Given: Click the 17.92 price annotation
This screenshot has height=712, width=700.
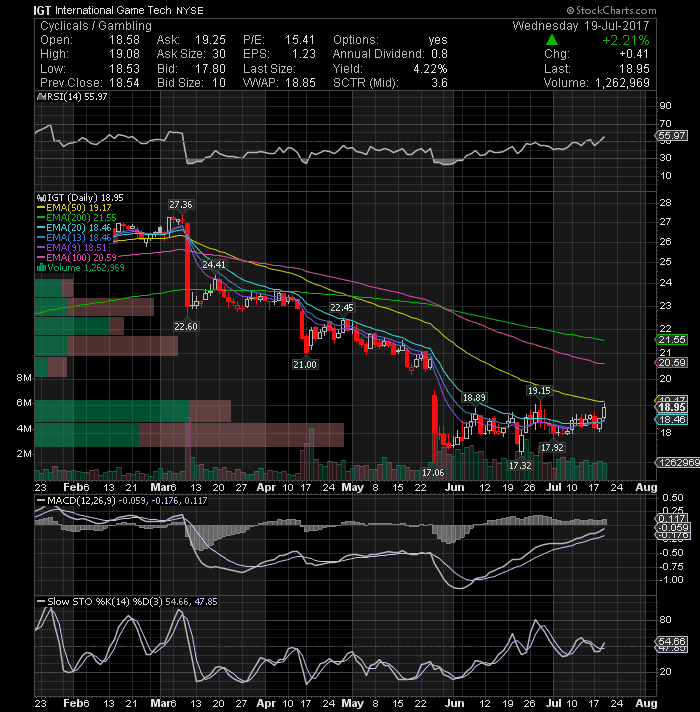Looking at the screenshot, I should click(552, 447).
